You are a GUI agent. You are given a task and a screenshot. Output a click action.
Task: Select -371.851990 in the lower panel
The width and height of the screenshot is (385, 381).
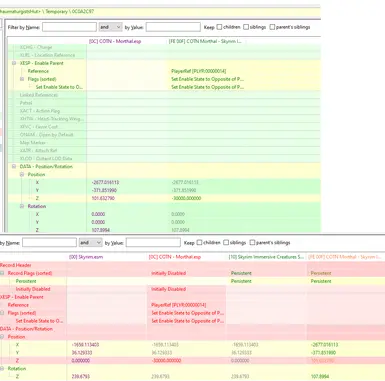point(323,353)
